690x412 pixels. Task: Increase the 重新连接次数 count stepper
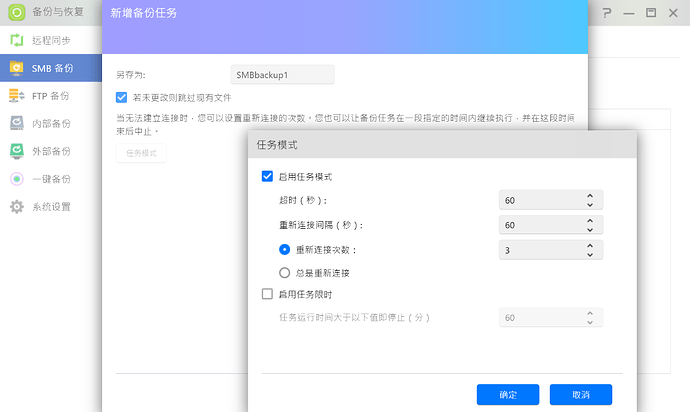point(590,245)
